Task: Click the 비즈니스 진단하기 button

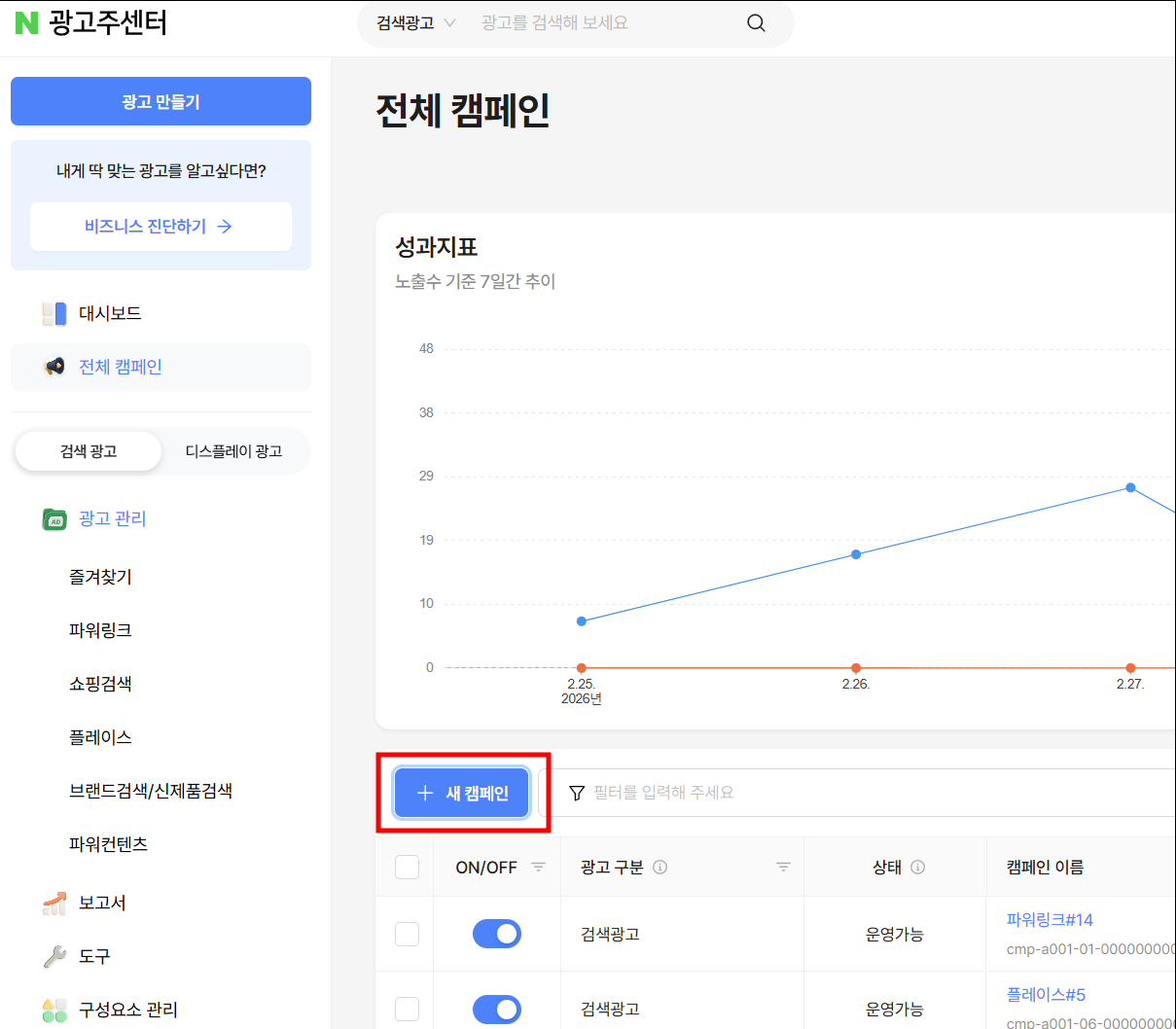Action: (x=160, y=227)
